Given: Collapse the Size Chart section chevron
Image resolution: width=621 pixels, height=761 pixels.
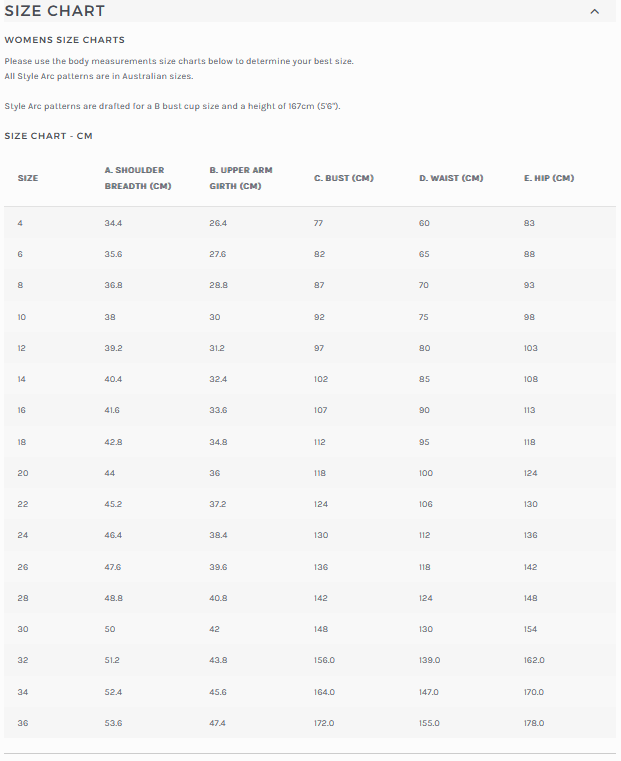Looking at the screenshot, I should [x=594, y=12].
